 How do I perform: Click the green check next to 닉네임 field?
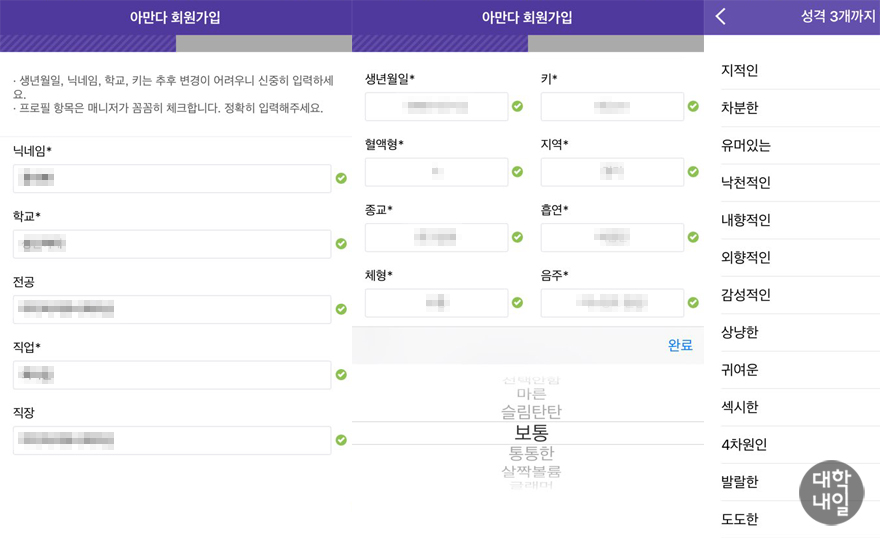341,178
